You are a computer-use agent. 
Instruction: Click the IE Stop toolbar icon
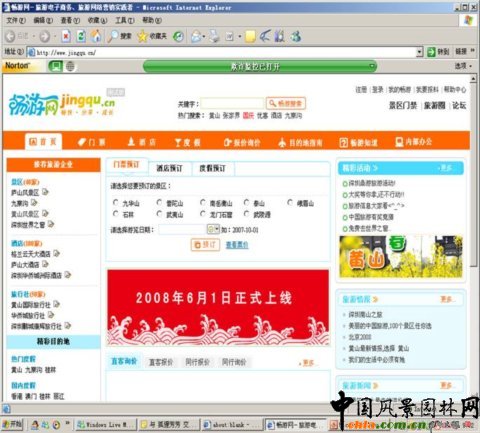point(66,36)
